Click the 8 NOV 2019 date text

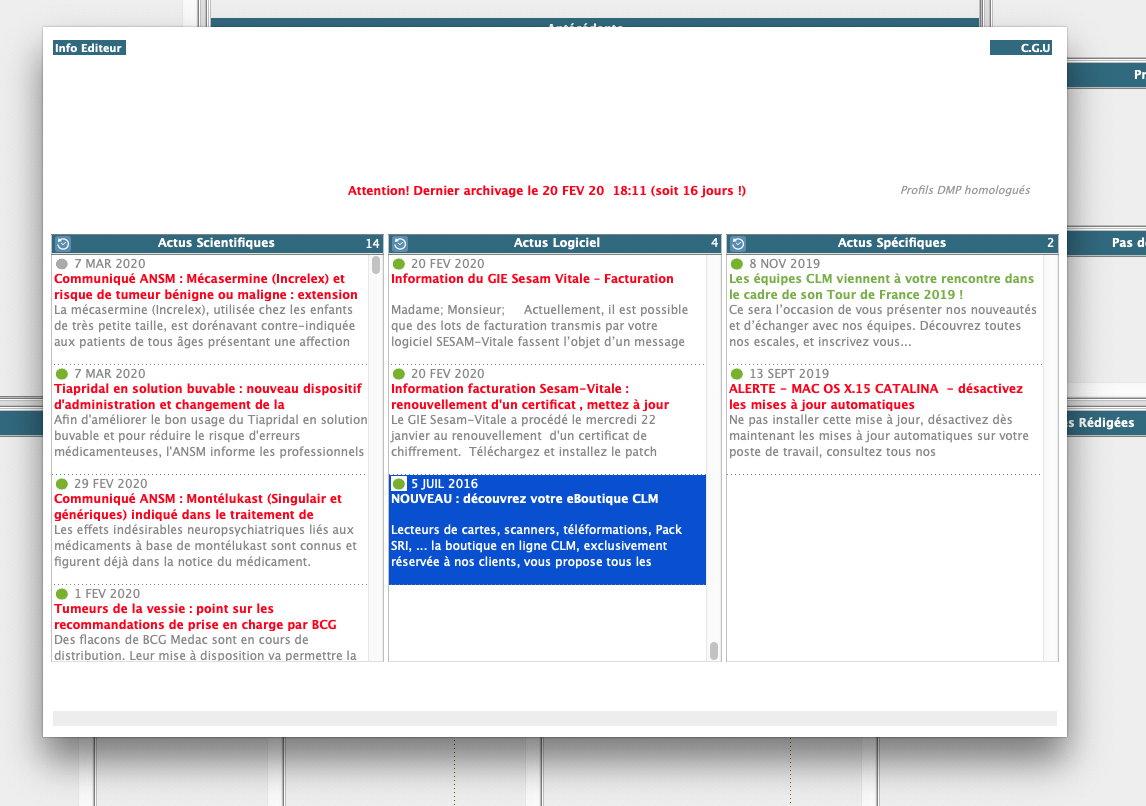pyautogui.click(x=784, y=264)
